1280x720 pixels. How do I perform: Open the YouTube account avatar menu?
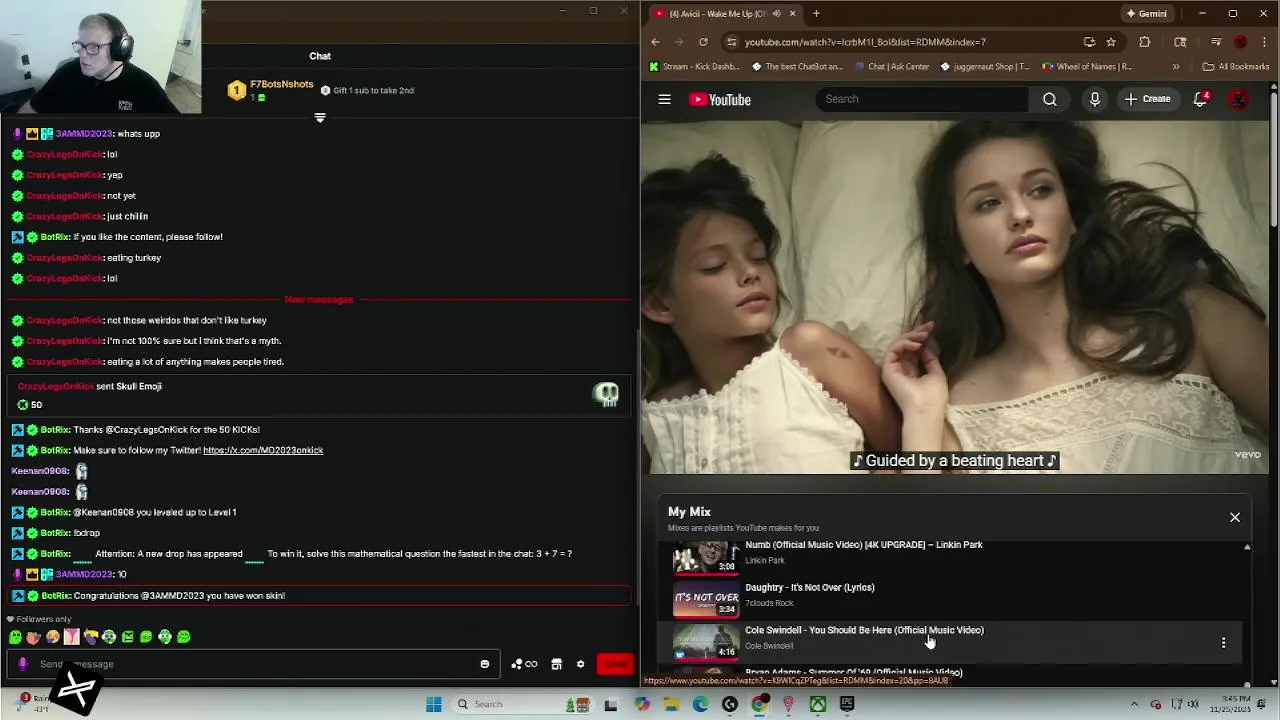[1239, 99]
